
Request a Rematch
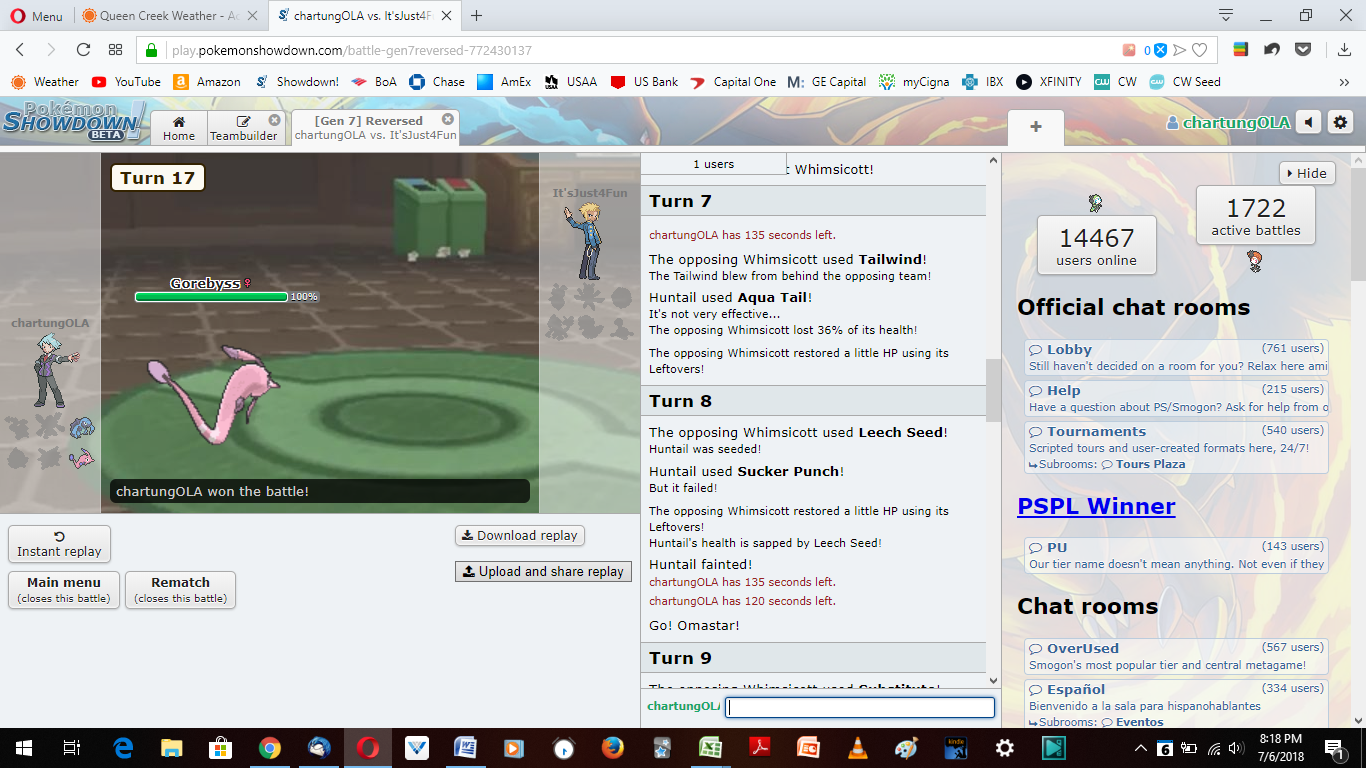(x=180, y=590)
